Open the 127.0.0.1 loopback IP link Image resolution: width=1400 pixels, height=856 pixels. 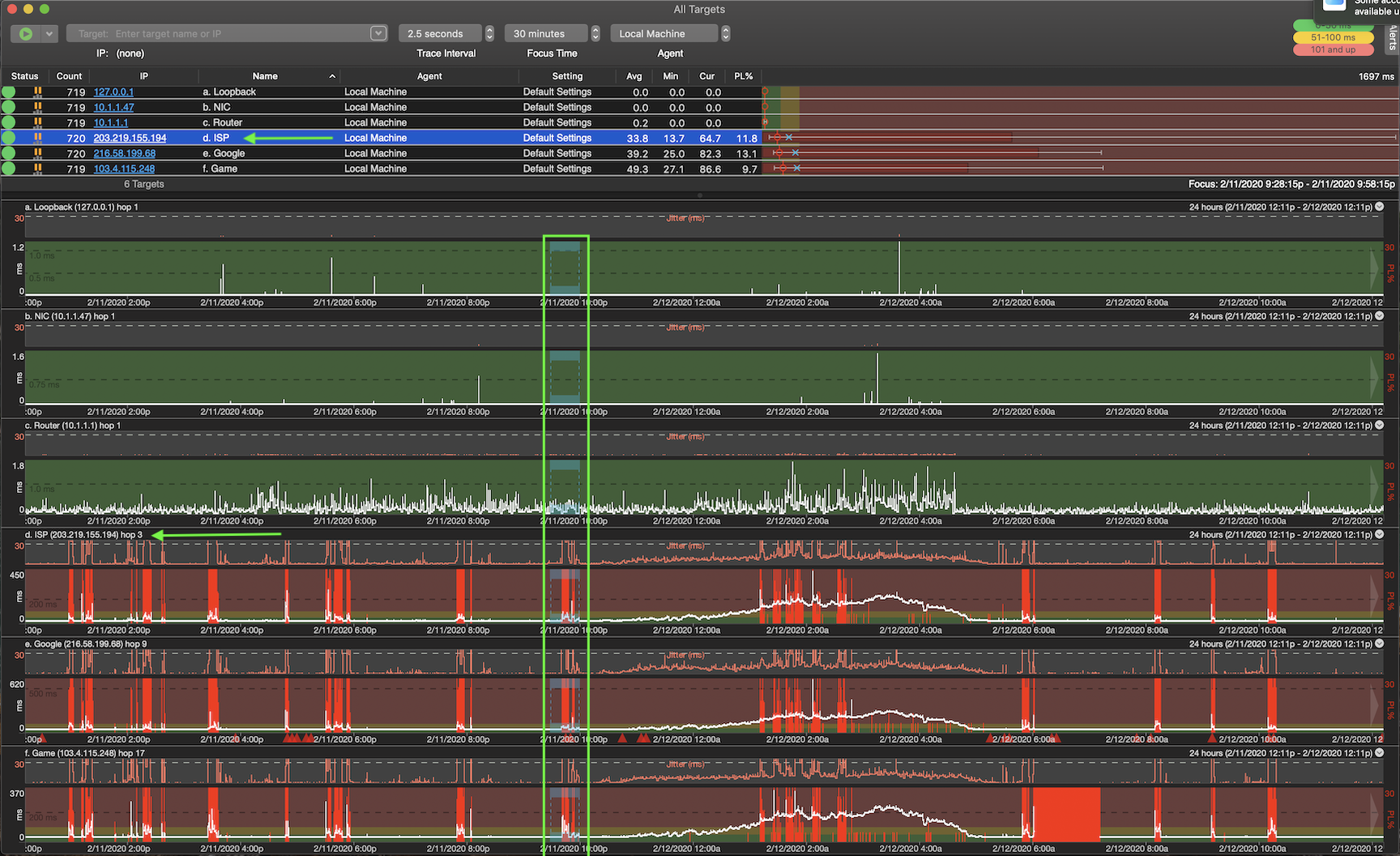coord(113,92)
